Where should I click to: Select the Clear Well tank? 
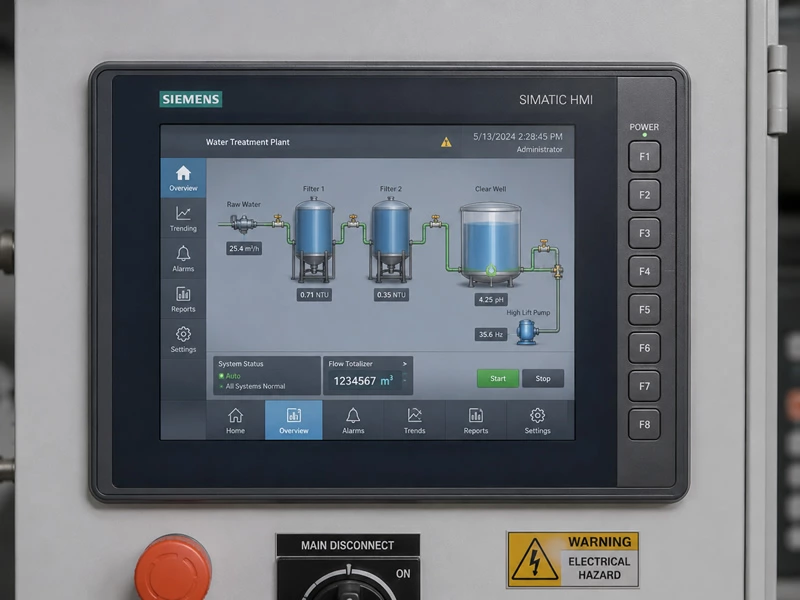[491, 244]
